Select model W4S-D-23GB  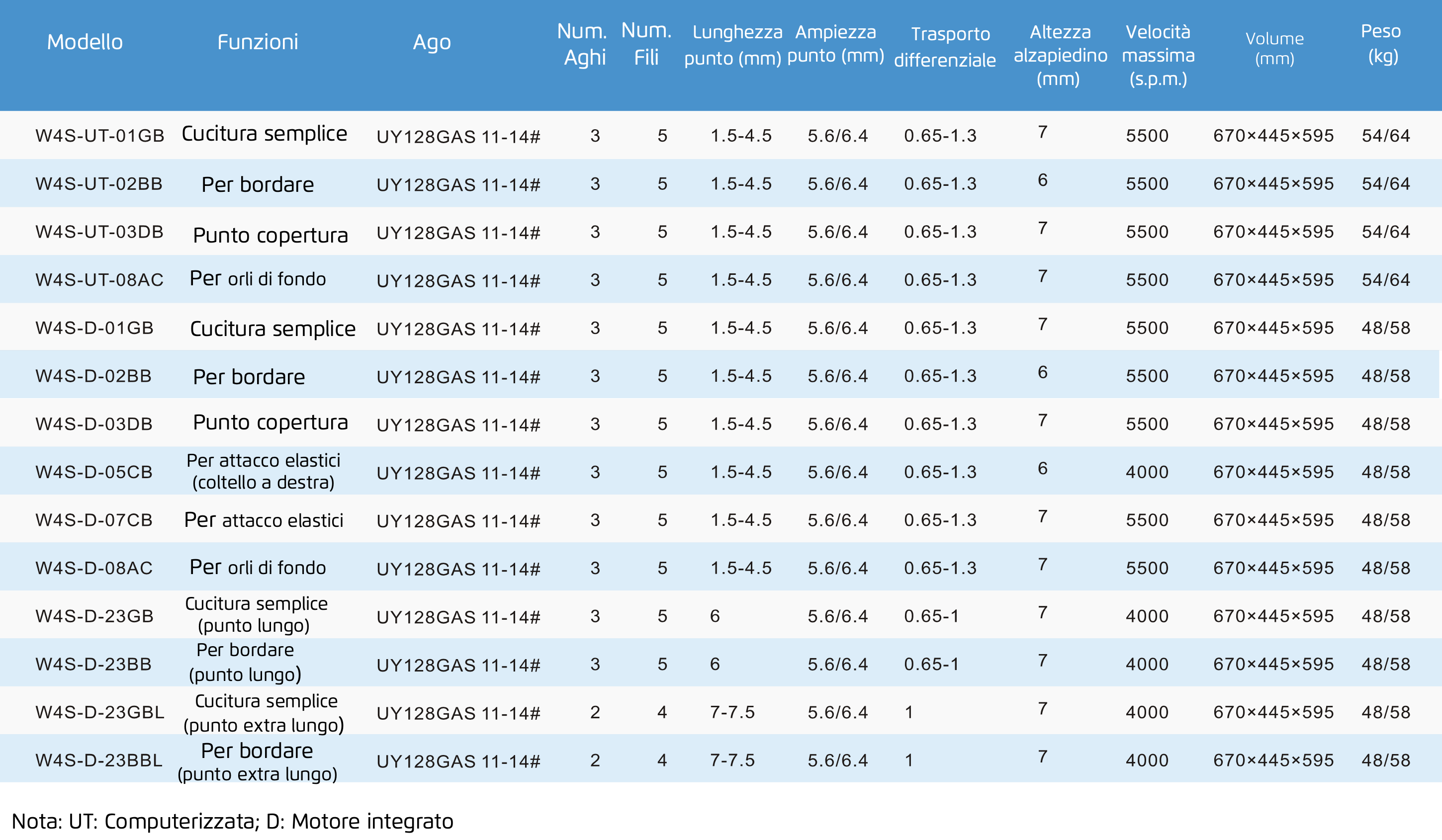pyautogui.click(x=94, y=616)
